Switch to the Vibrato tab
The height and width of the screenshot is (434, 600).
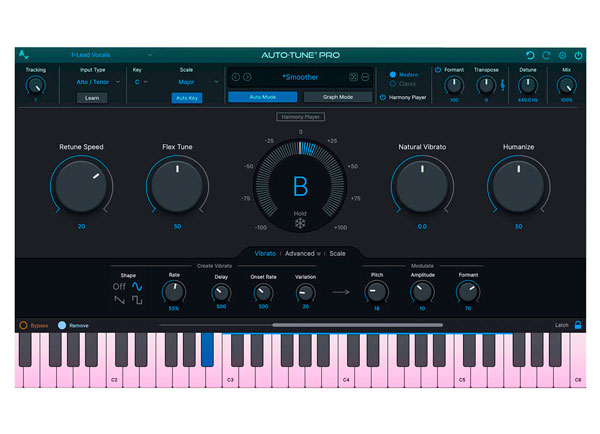[265, 253]
